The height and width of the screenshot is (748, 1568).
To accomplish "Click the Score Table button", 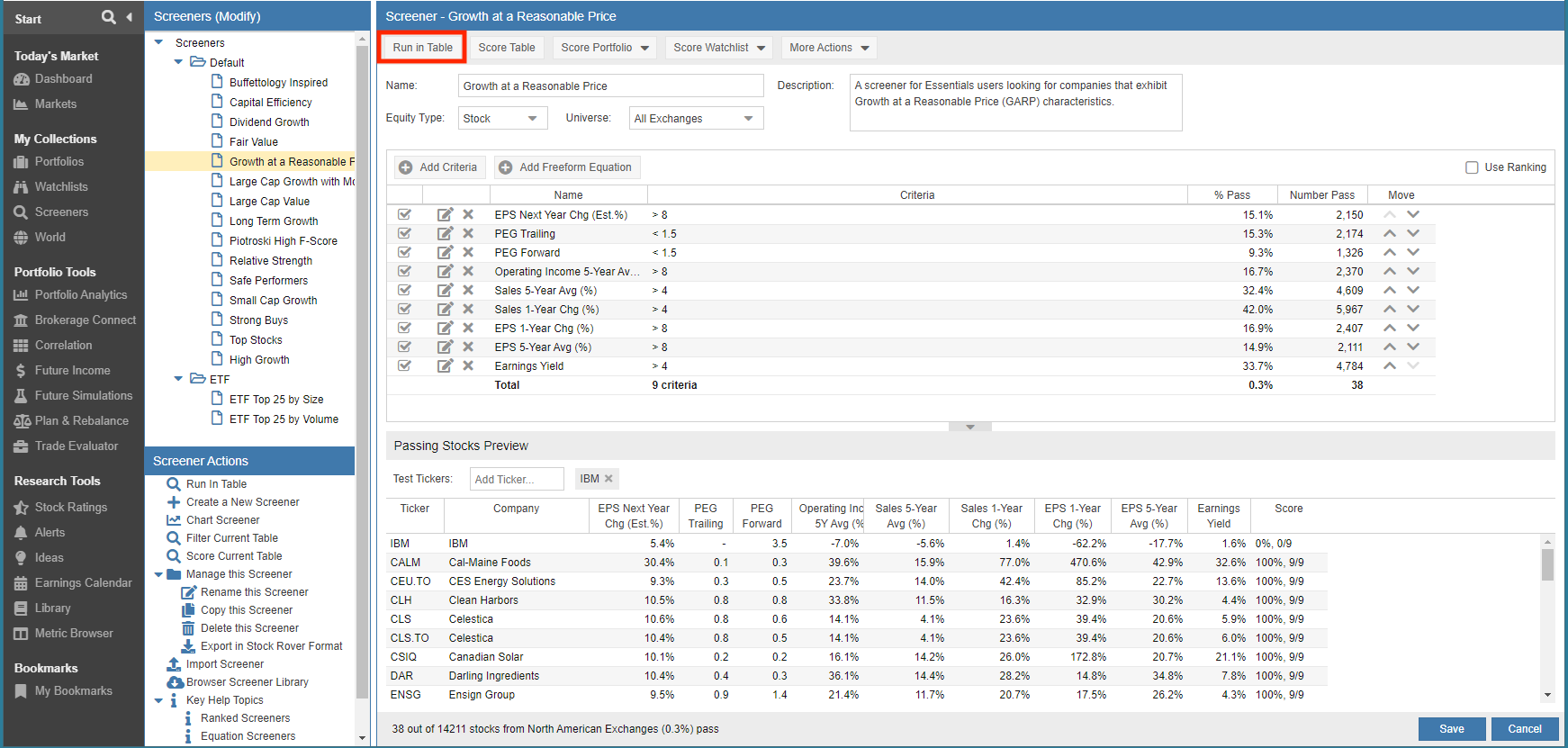I will point(507,48).
